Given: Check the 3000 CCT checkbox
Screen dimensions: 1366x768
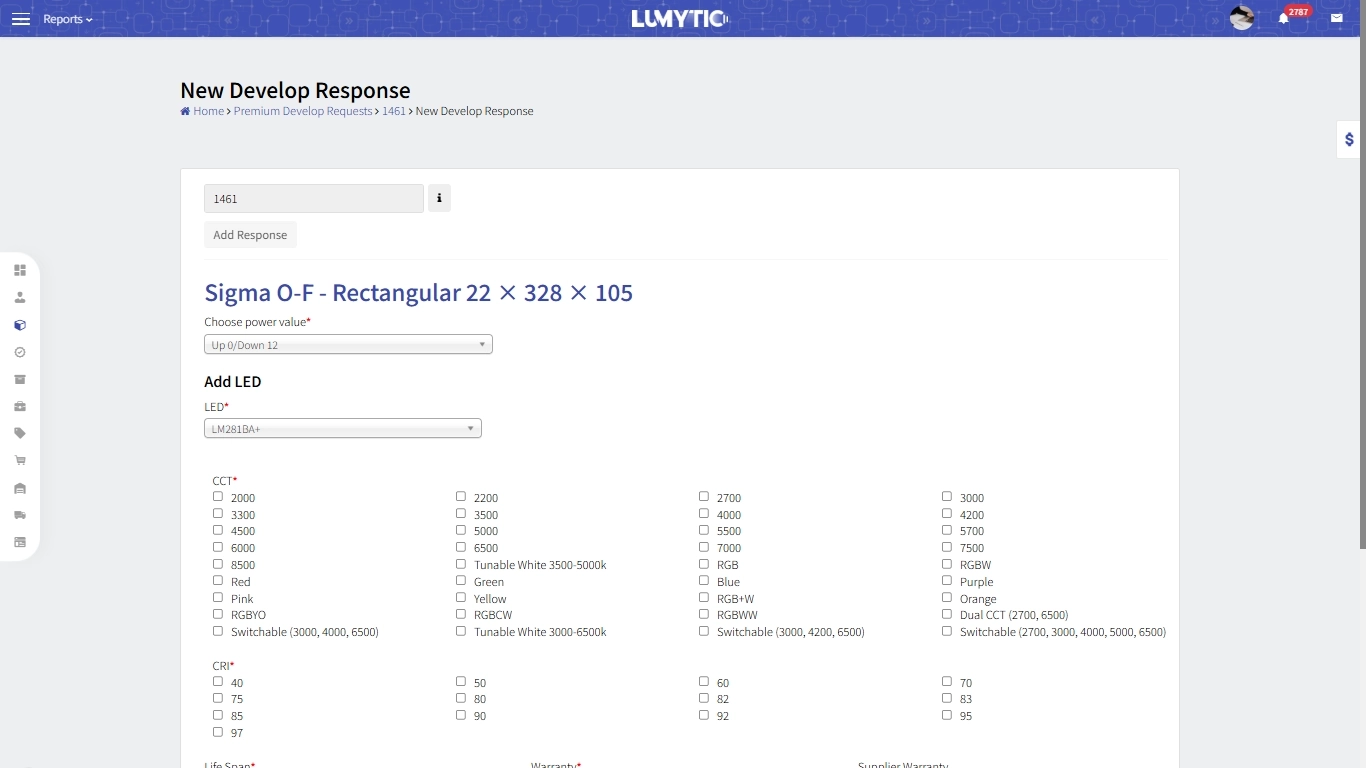Looking at the screenshot, I should point(947,497).
